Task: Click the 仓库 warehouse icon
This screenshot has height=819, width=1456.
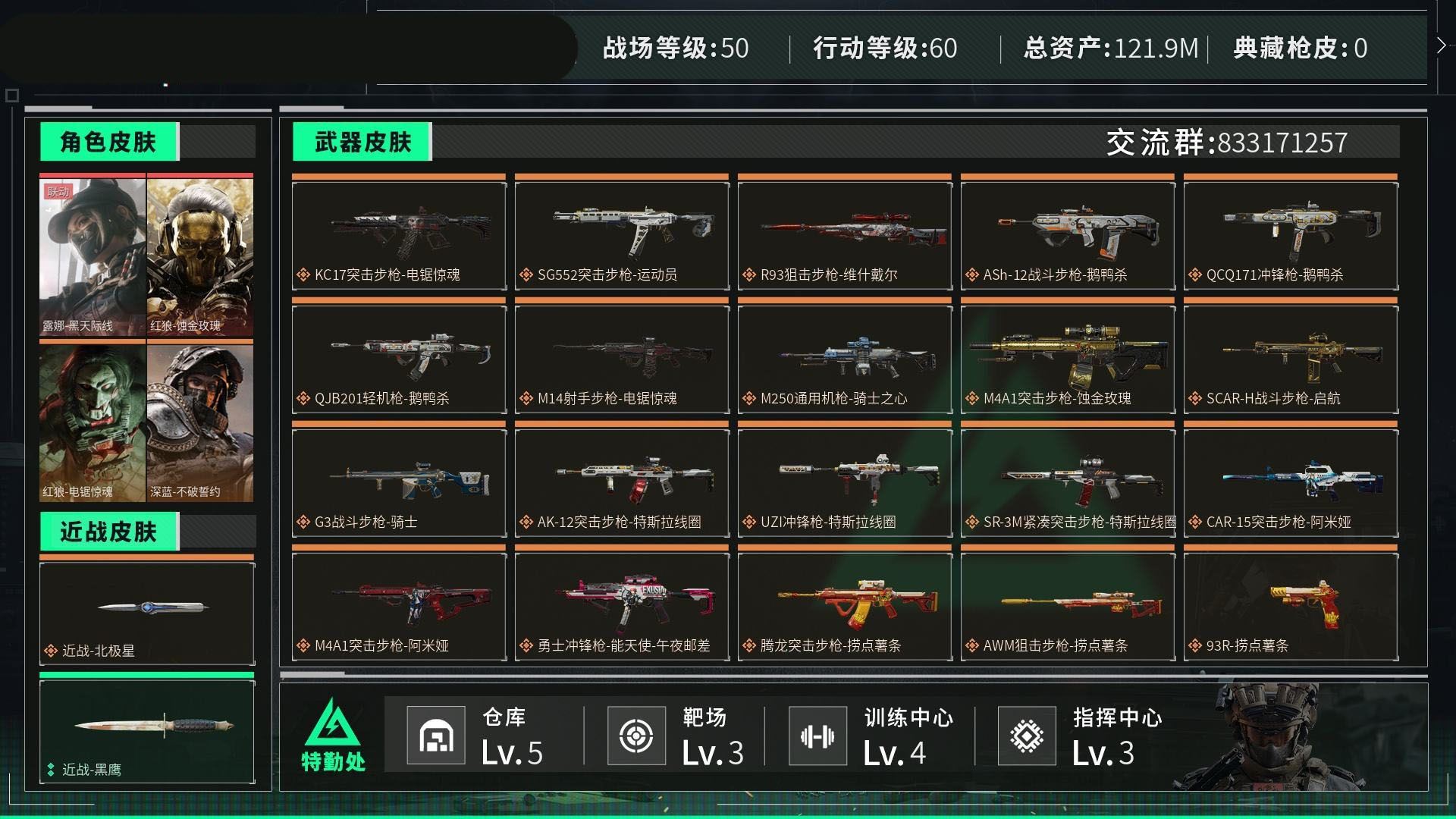Action: coord(436,736)
